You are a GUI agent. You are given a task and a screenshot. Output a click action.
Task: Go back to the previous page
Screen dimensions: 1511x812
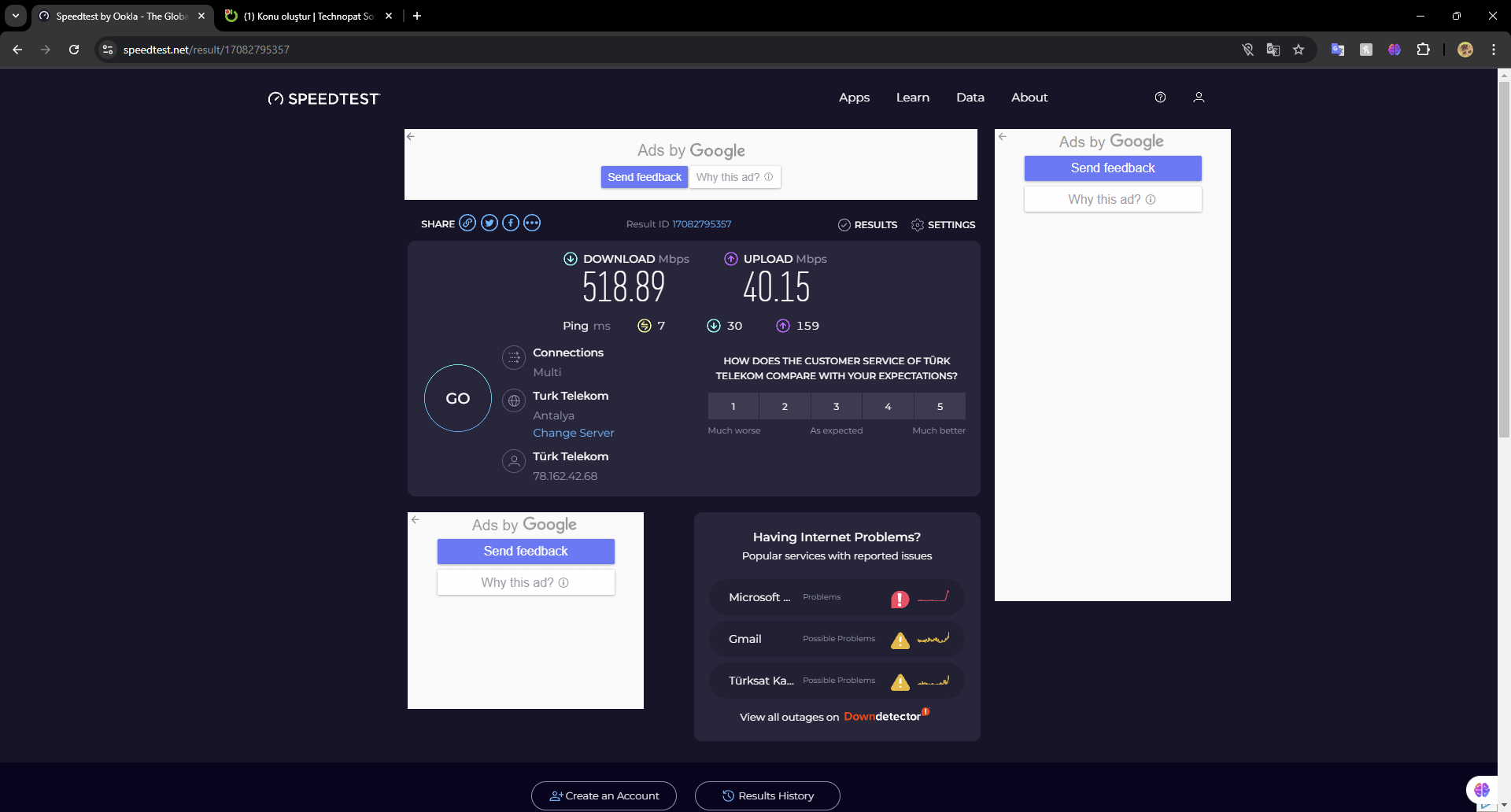[x=17, y=50]
